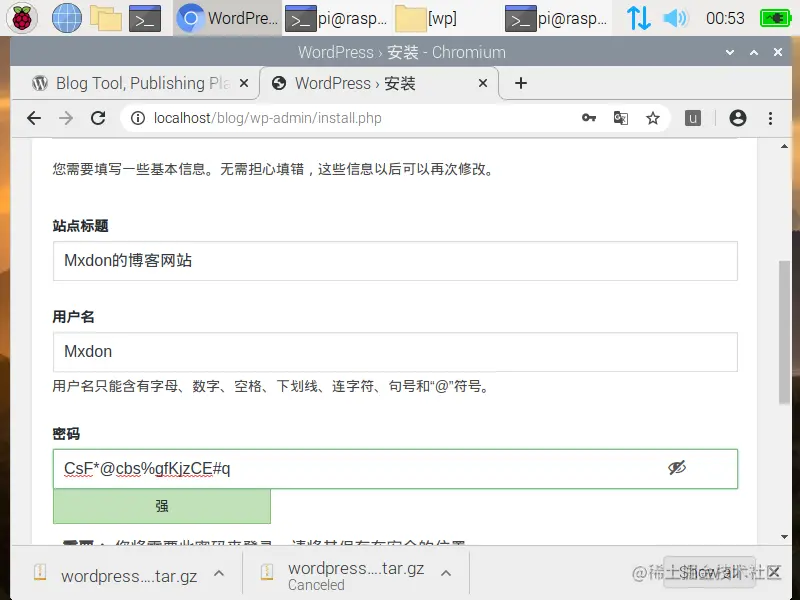
Task: Close the Chromium window
Action: 778,52
